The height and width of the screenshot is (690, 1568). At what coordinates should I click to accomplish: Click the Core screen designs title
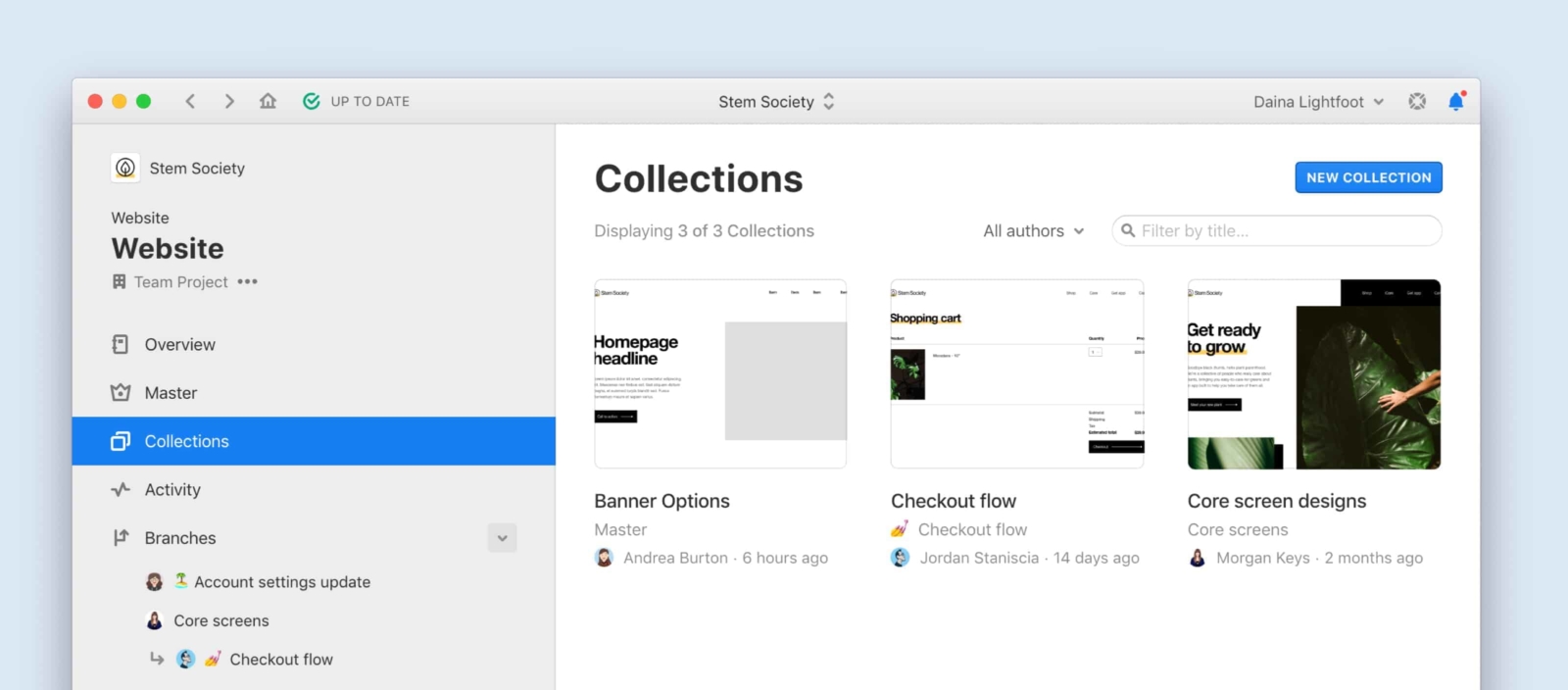coord(1277,501)
